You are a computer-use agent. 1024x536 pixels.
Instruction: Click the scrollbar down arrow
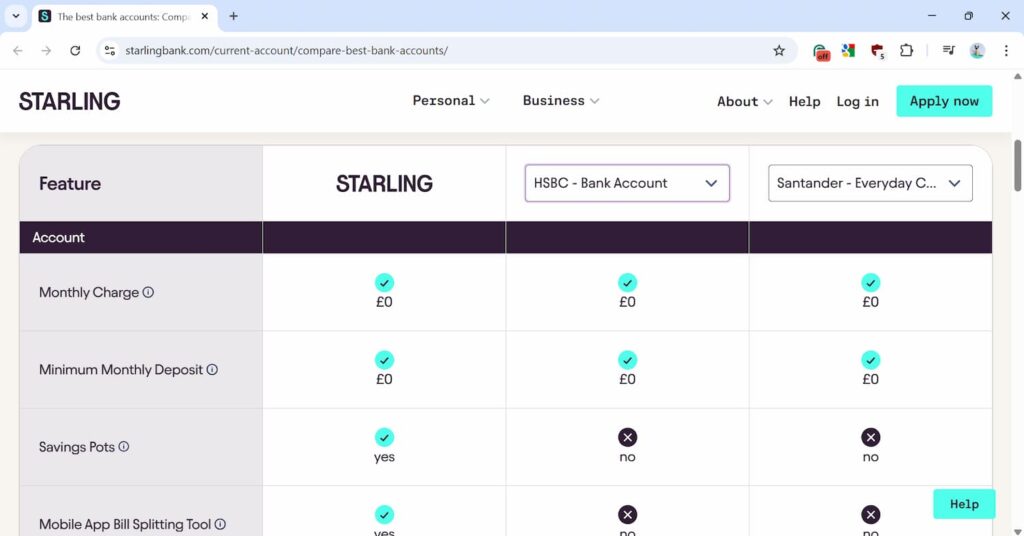click(1017, 531)
